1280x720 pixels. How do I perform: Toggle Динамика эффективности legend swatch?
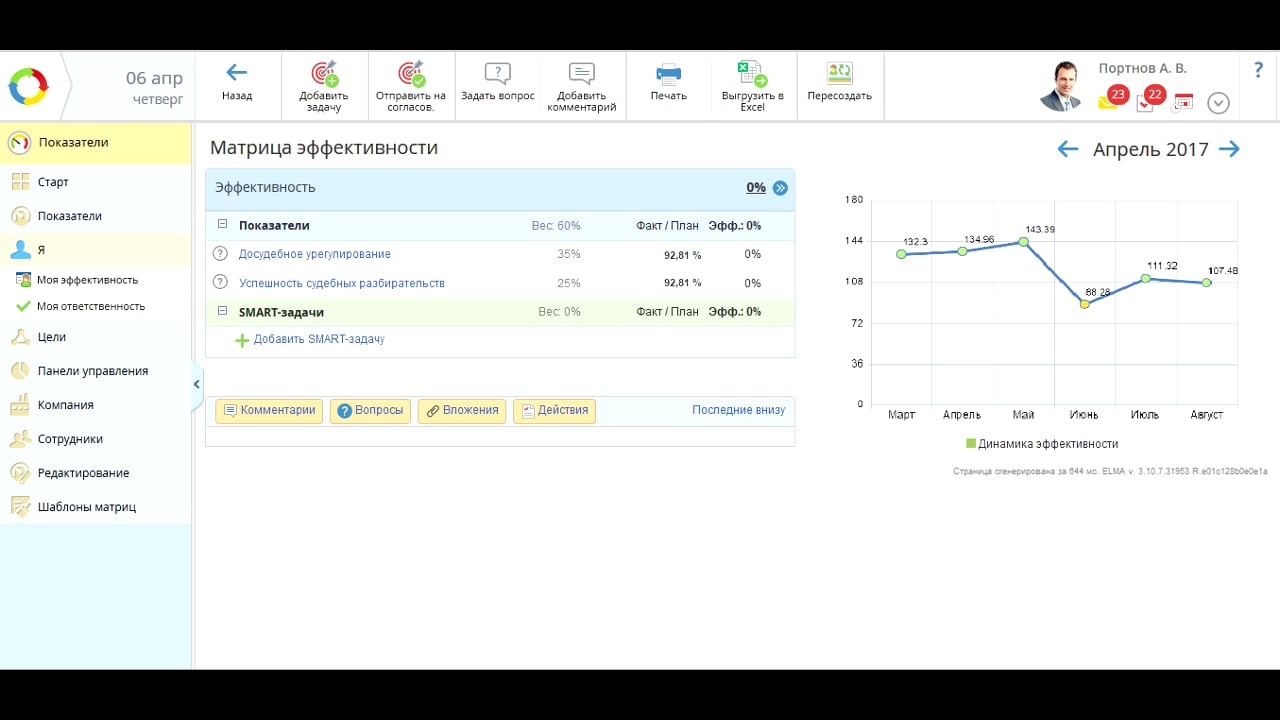click(x=971, y=443)
